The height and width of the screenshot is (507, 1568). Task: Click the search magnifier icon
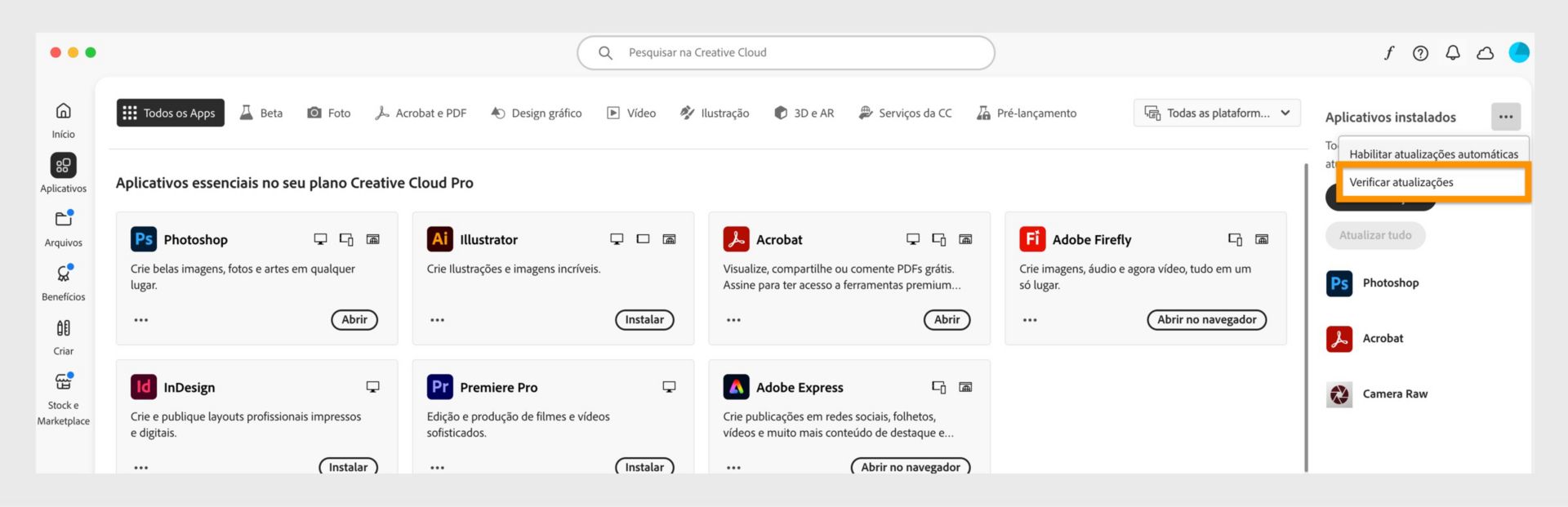click(x=605, y=53)
